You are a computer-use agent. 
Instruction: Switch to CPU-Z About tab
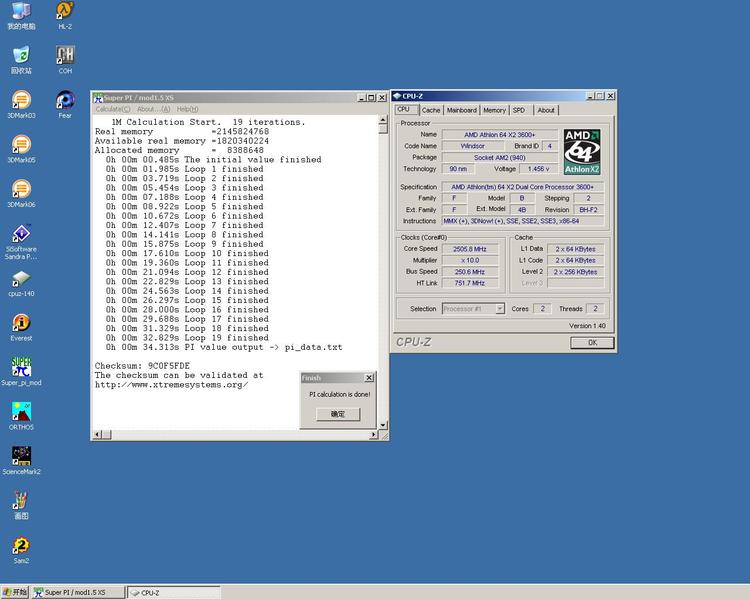(x=546, y=110)
